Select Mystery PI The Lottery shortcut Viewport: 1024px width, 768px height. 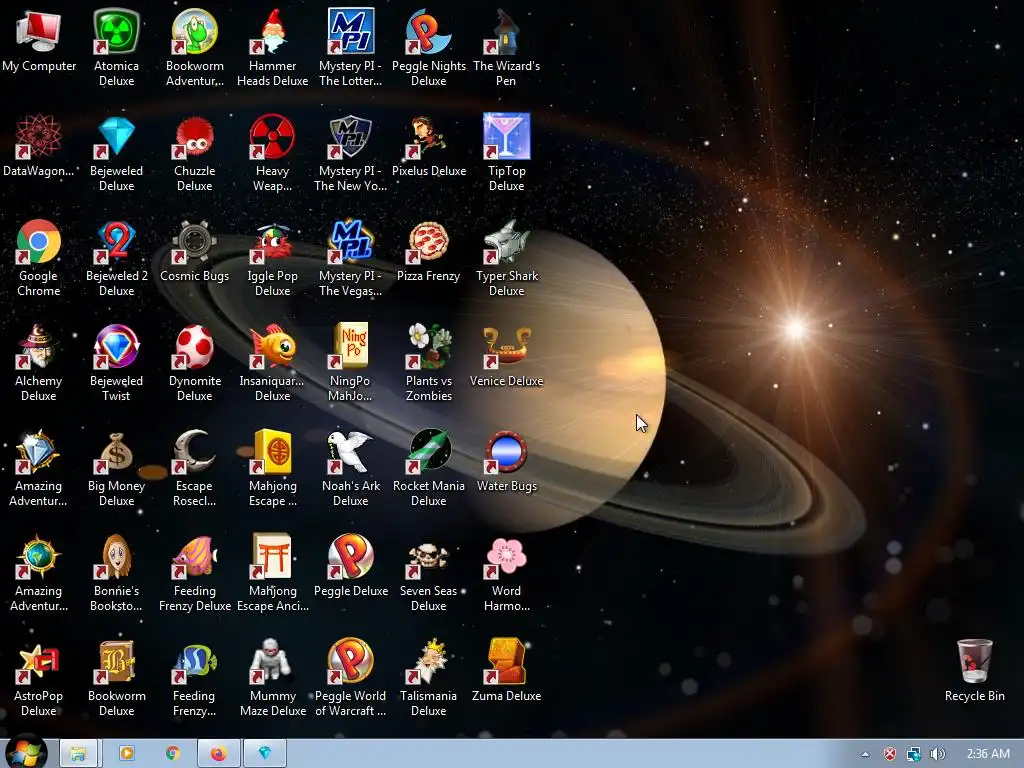351,31
